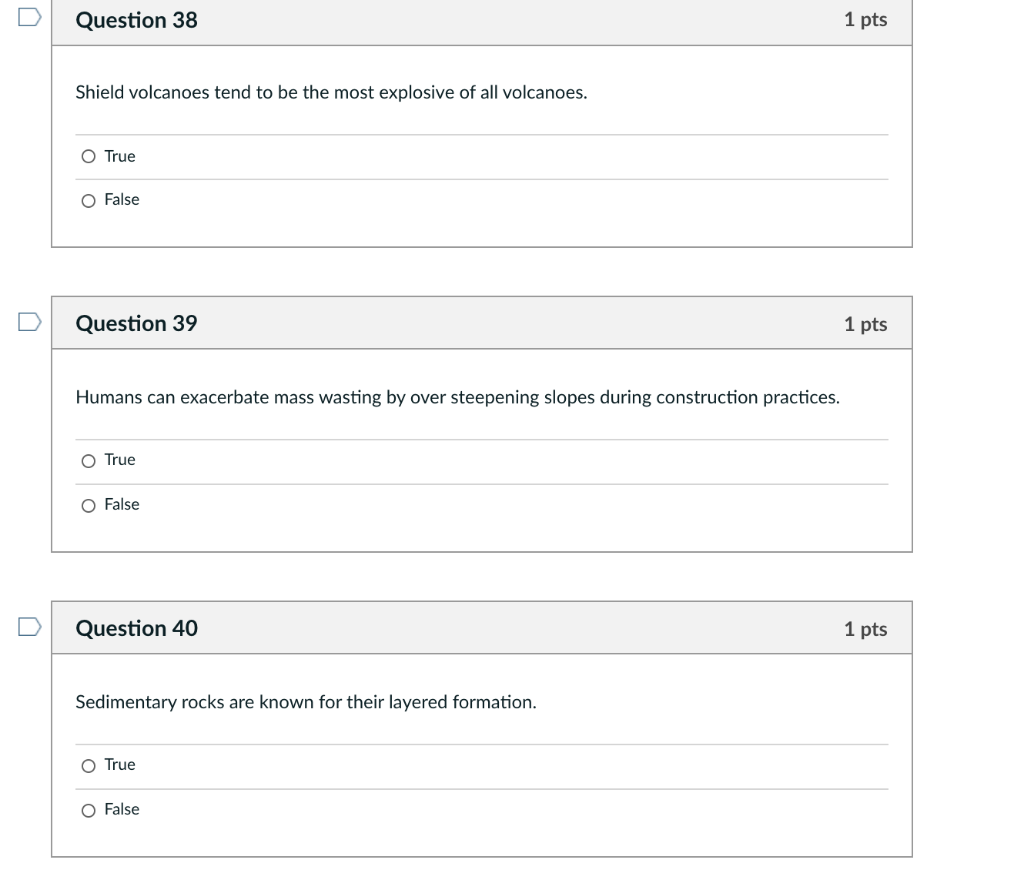Image resolution: width=1024 pixels, height=890 pixels.
Task: Click the word True under Question 39
Action: coord(120,460)
